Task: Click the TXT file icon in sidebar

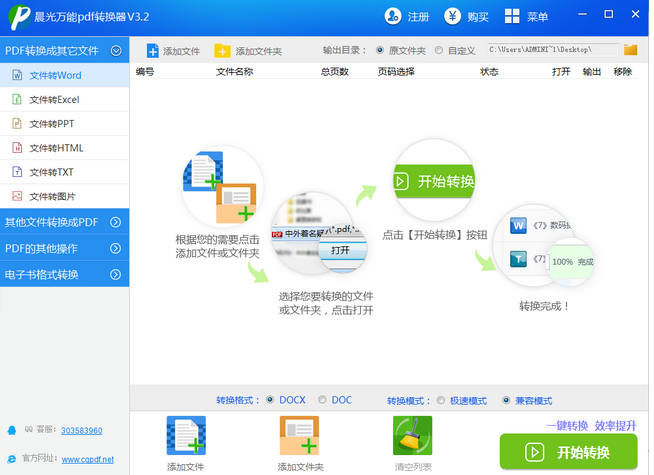Action: click(x=17, y=172)
